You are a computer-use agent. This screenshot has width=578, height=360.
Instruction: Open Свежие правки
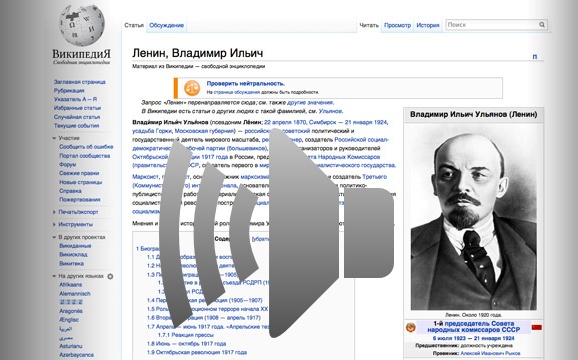click(x=79, y=173)
